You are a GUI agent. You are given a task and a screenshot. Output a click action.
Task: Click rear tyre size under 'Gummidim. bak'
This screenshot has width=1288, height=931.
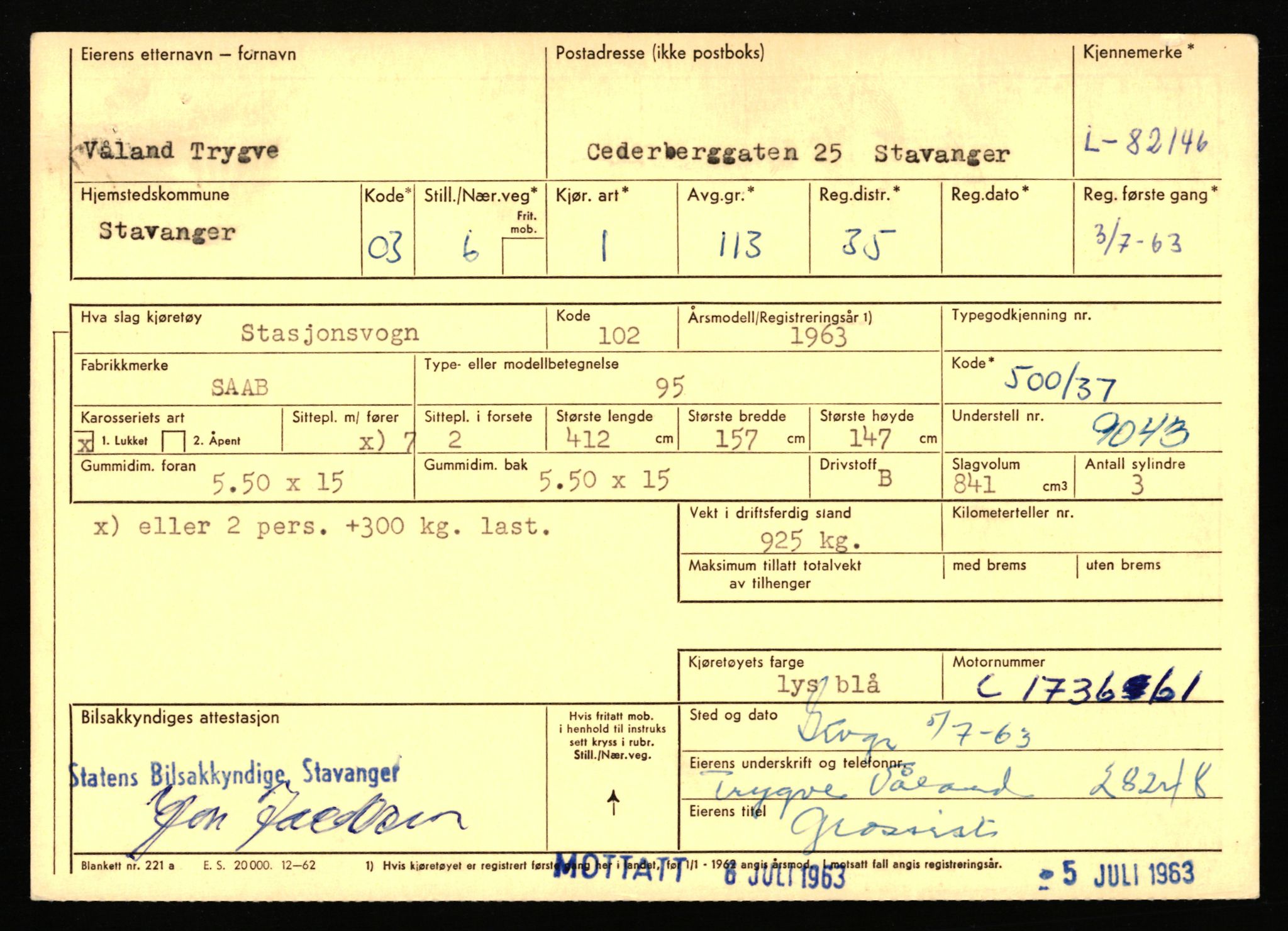(604, 481)
